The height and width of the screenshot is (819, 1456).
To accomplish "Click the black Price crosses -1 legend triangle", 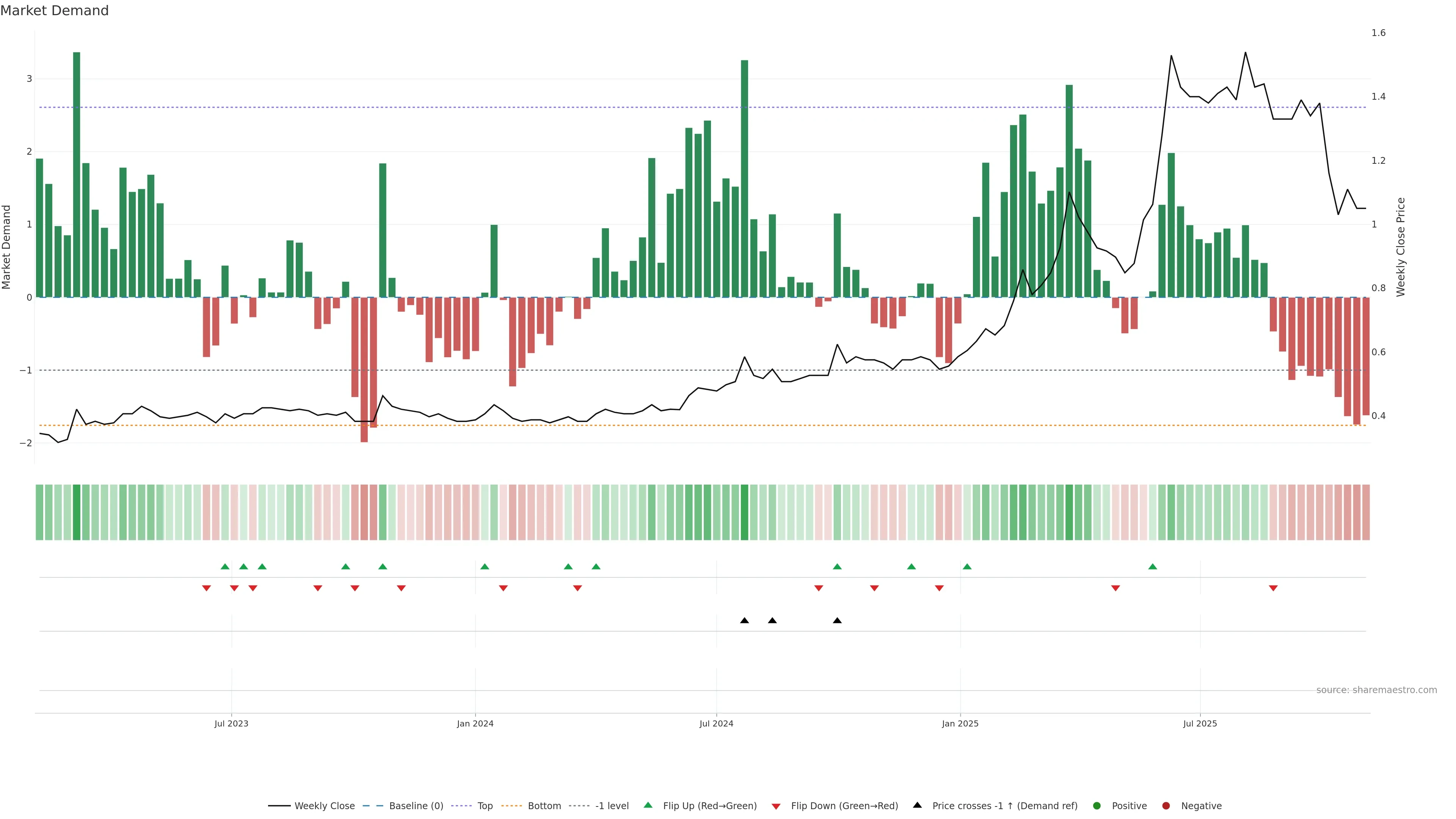I will (917, 805).
